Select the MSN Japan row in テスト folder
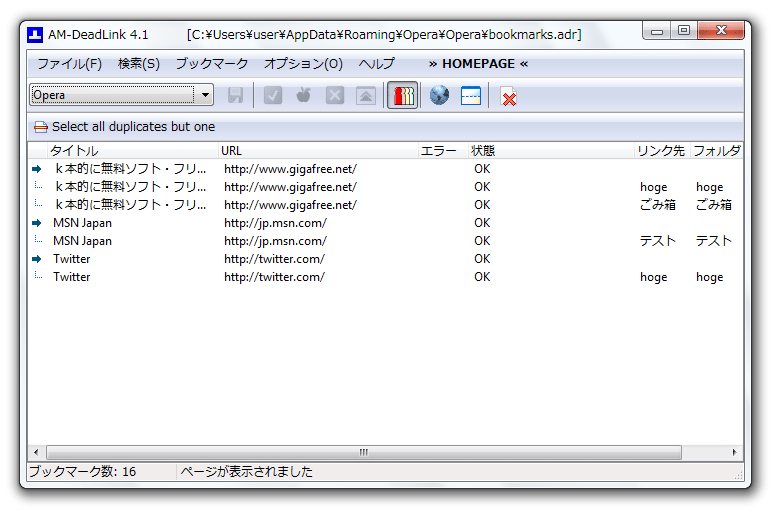The image size is (774, 510). click(385, 241)
